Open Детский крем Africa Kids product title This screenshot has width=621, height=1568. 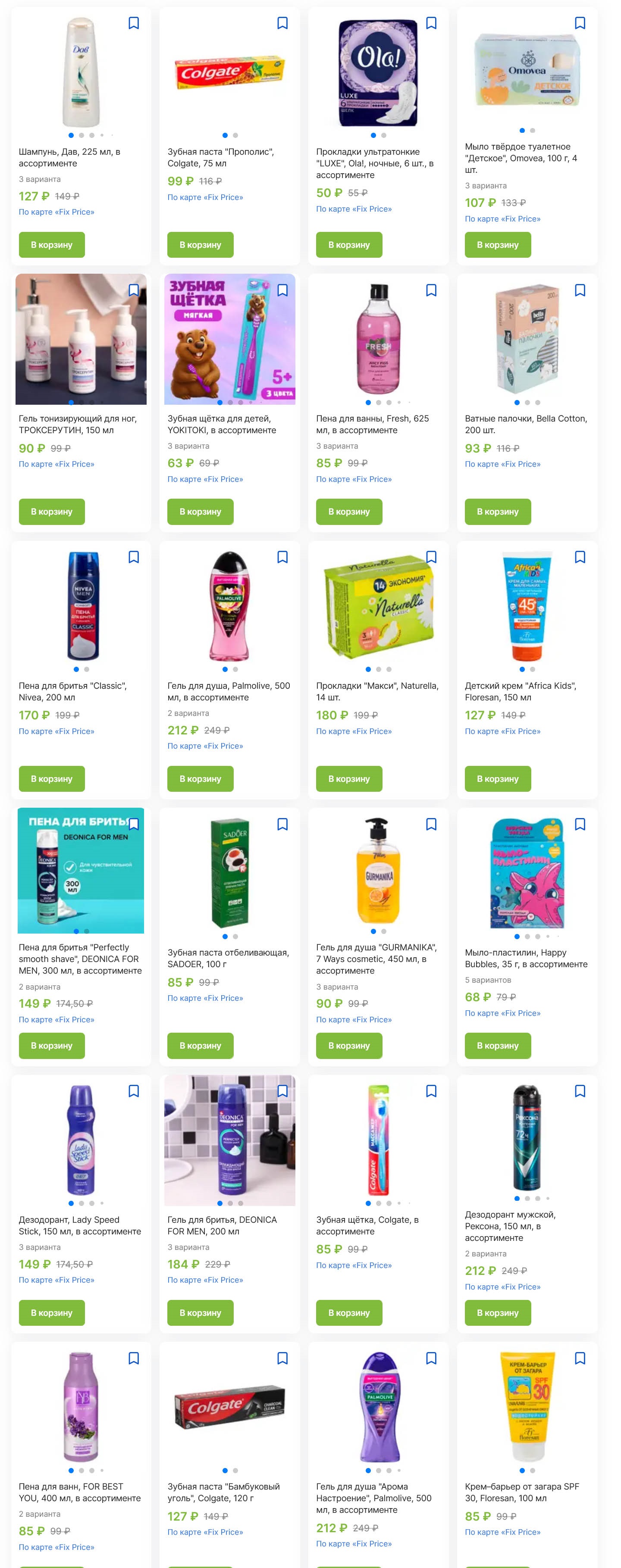521,691
